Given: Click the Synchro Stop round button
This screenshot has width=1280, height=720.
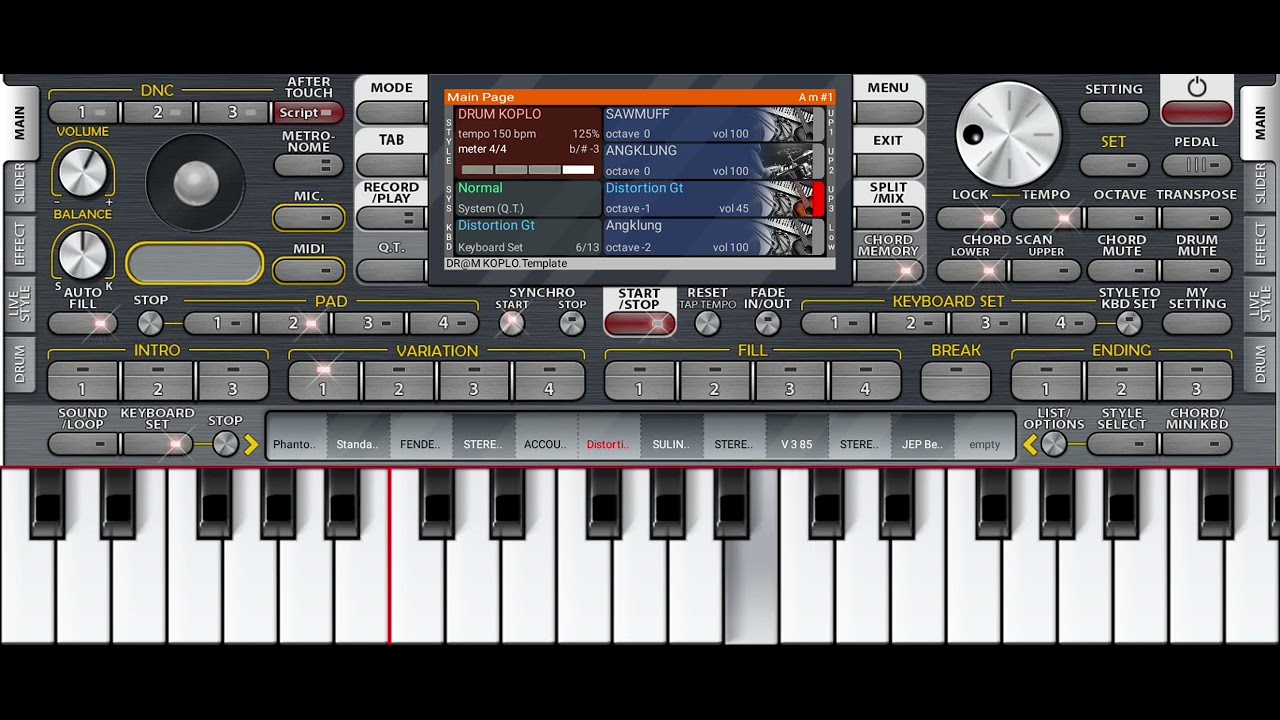Looking at the screenshot, I should coord(572,323).
